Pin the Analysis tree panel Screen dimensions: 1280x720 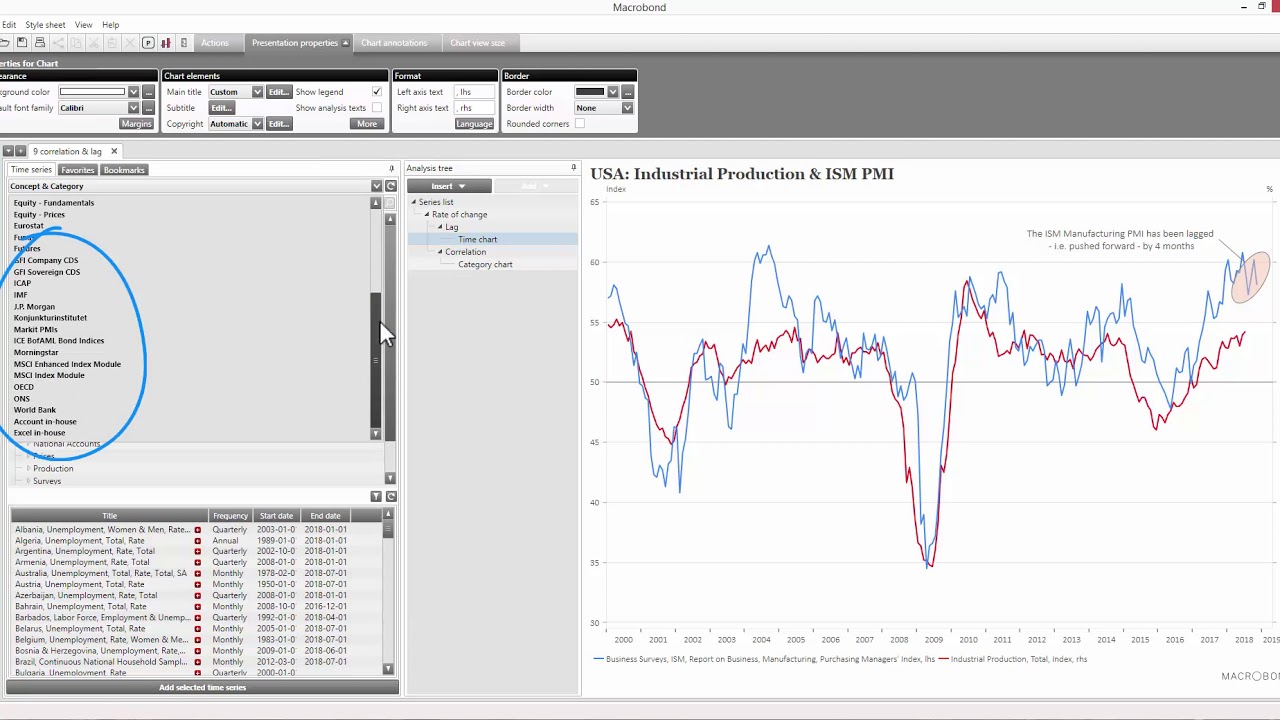click(x=573, y=168)
